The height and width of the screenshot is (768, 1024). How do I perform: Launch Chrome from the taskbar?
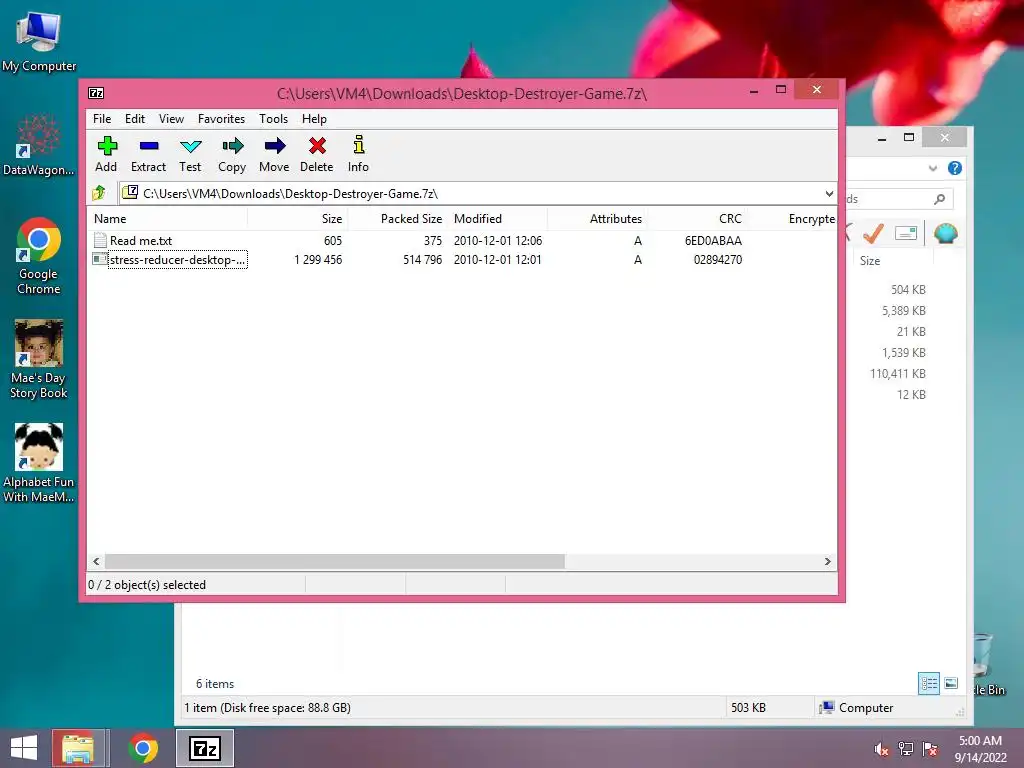pos(142,748)
